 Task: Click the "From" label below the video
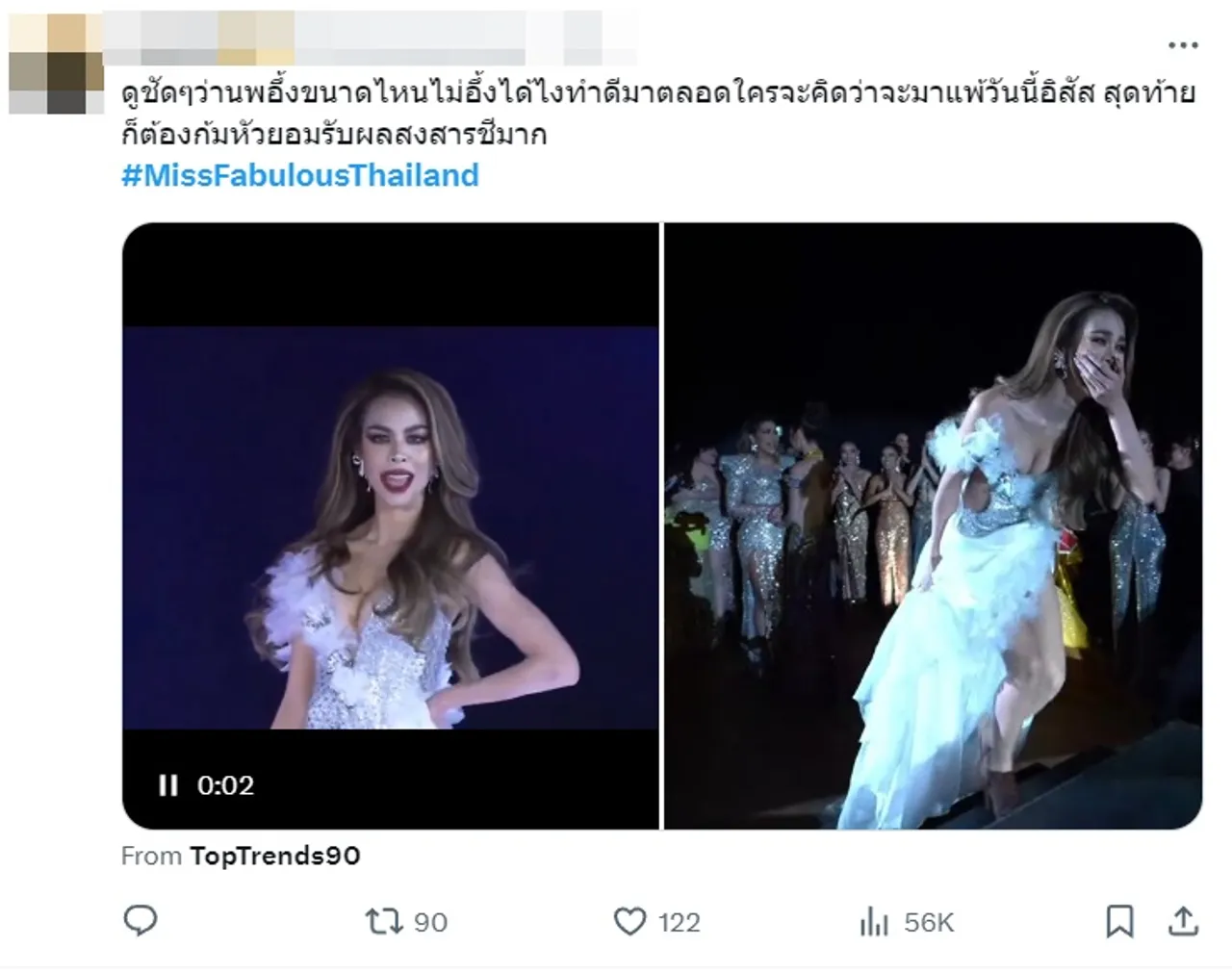click(151, 856)
